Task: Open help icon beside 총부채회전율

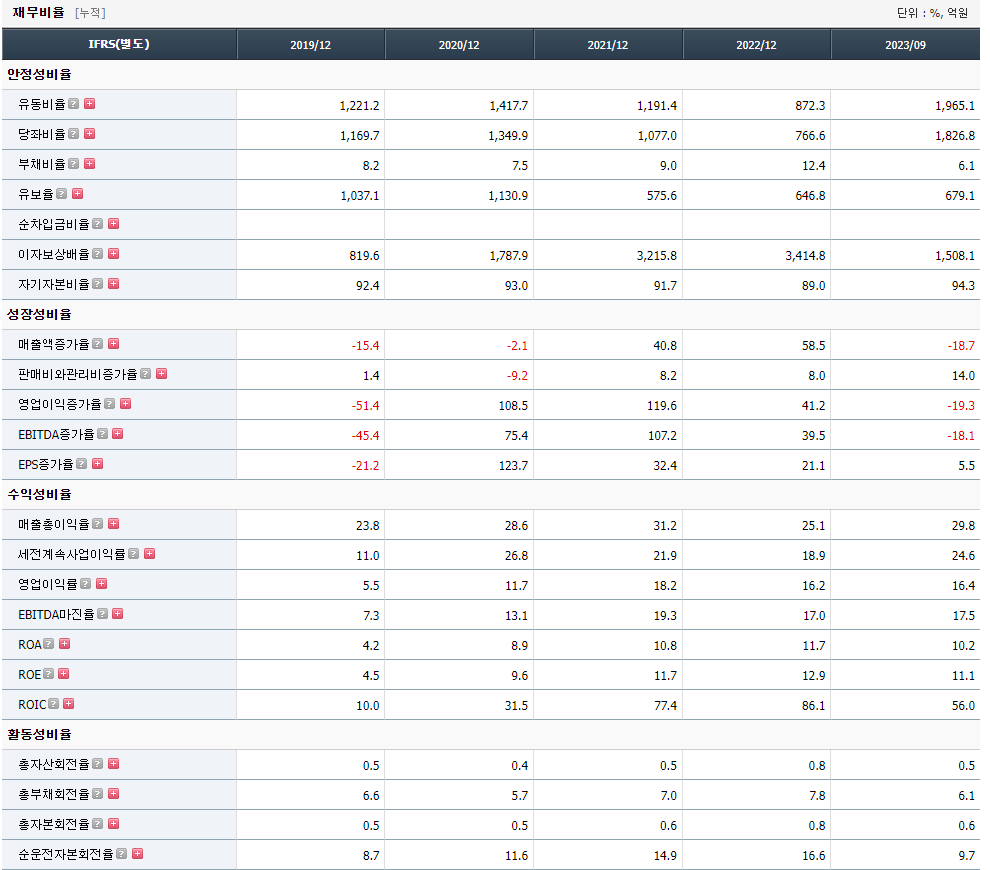Action: tap(98, 794)
